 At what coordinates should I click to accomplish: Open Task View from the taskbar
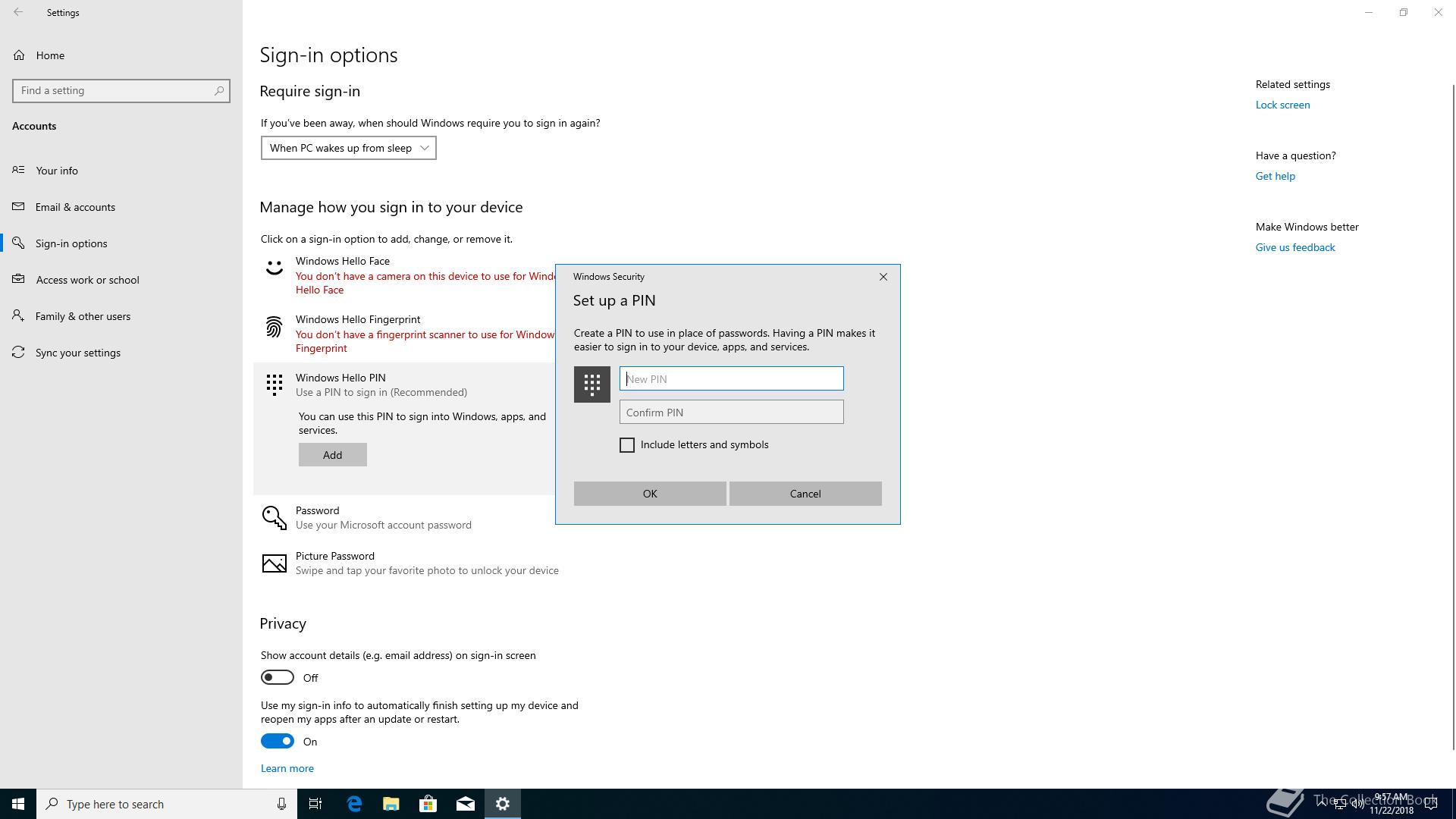[315, 804]
